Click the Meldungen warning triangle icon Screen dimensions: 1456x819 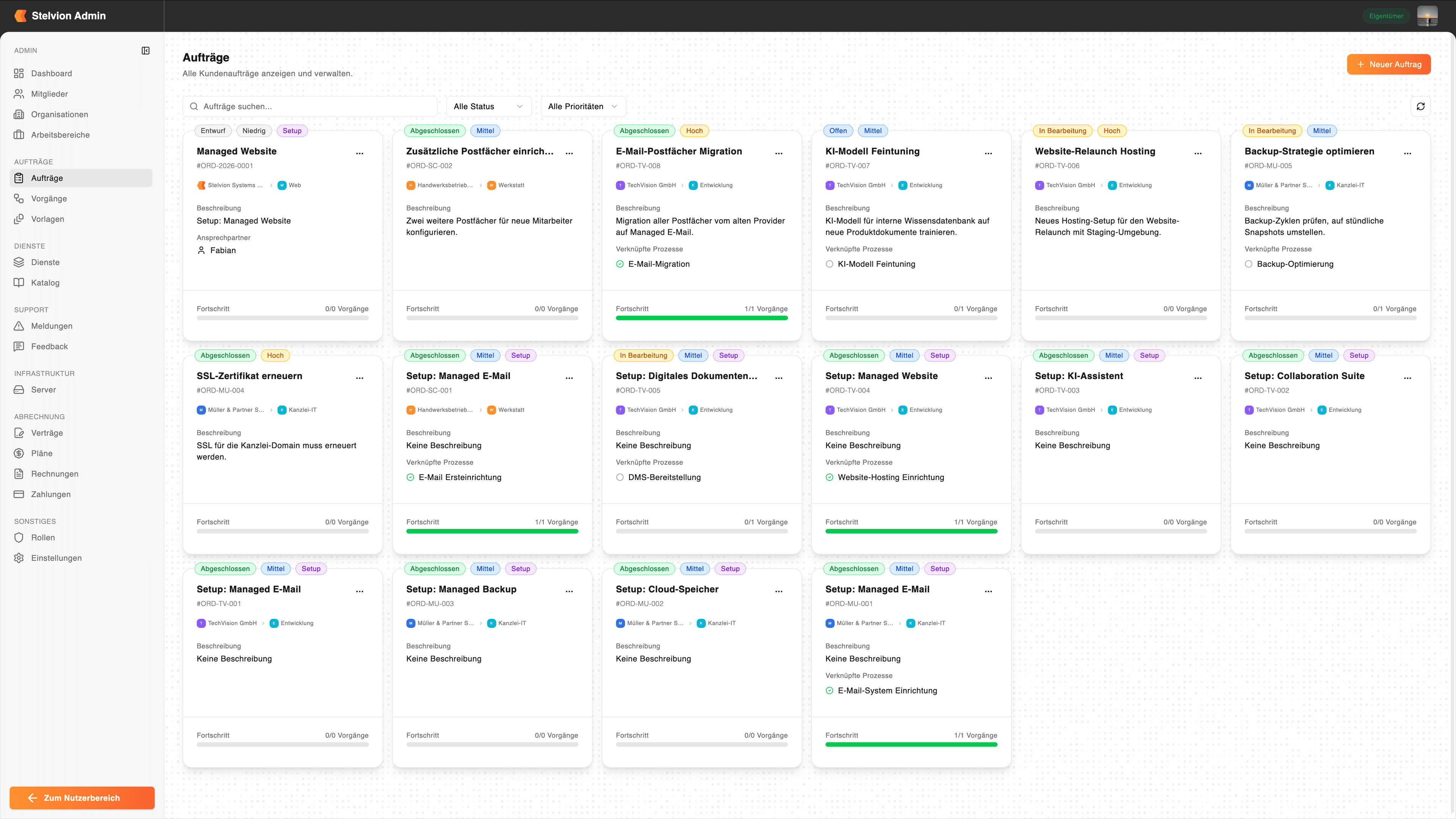click(19, 326)
